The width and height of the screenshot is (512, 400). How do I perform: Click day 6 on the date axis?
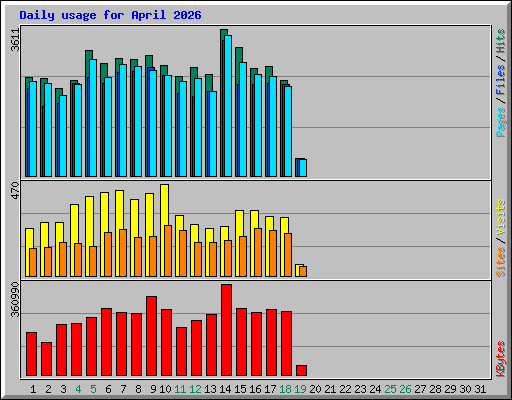[x=108, y=389]
